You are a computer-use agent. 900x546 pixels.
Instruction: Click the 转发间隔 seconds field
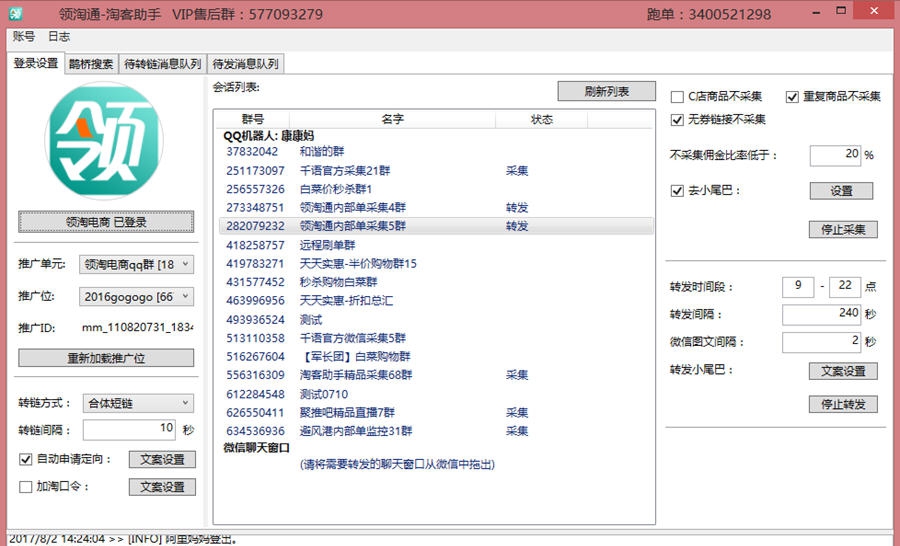[821, 313]
